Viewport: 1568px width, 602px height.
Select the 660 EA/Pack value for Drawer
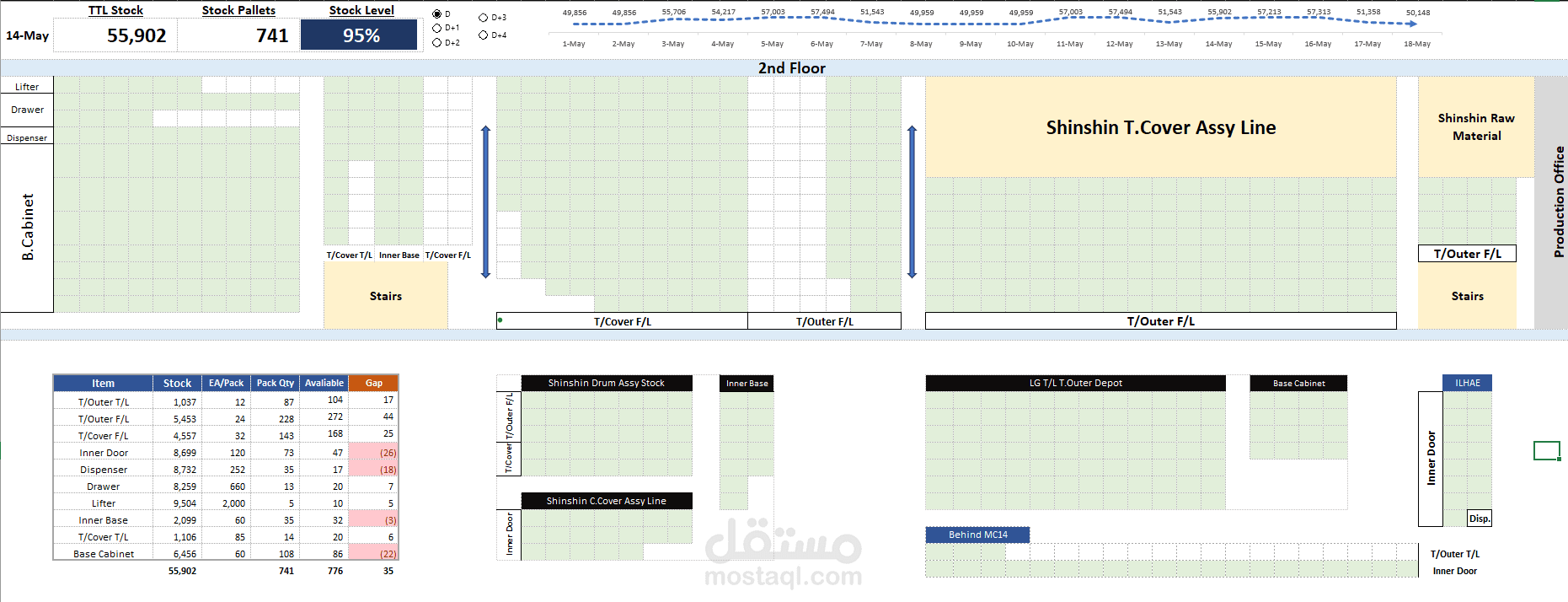tap(238, 486)
